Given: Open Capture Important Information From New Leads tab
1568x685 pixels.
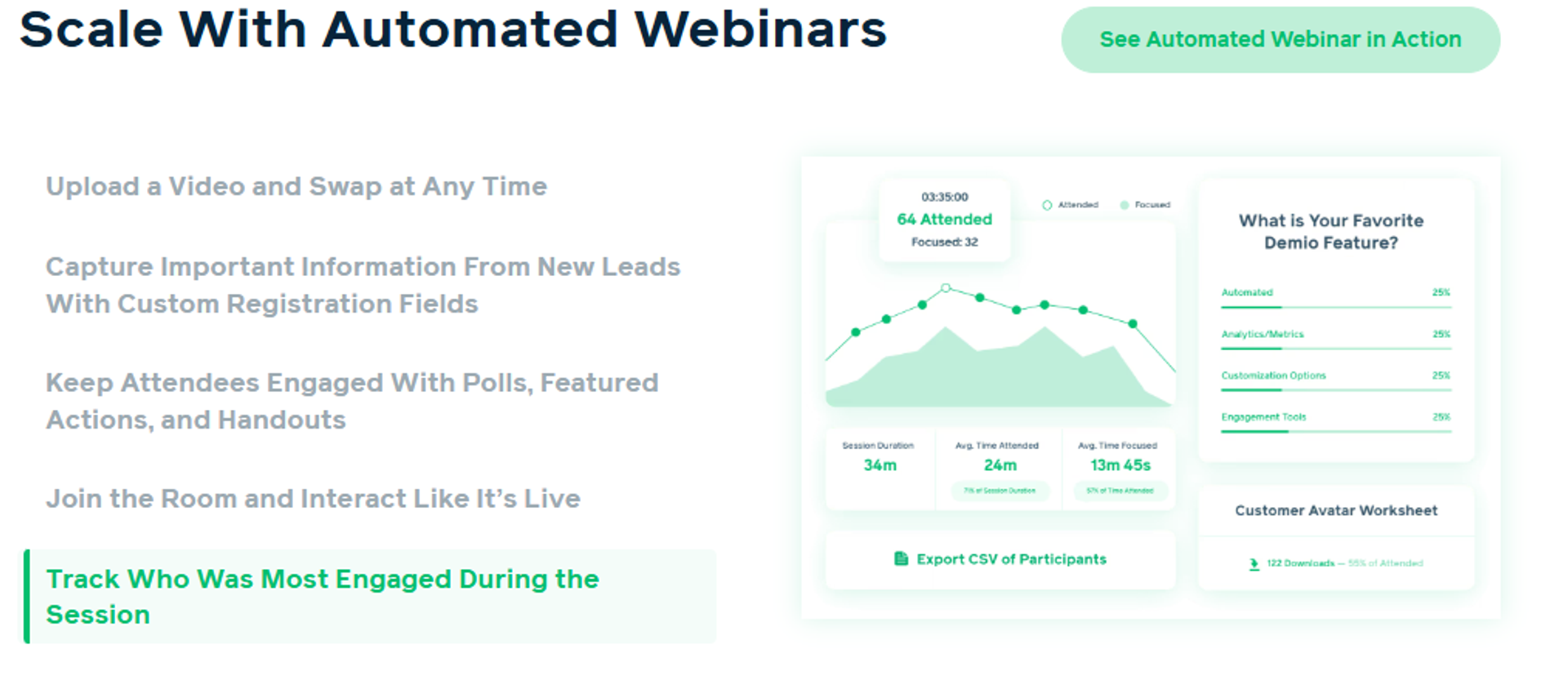Looking at the screenshot, I should click(363, 285).
